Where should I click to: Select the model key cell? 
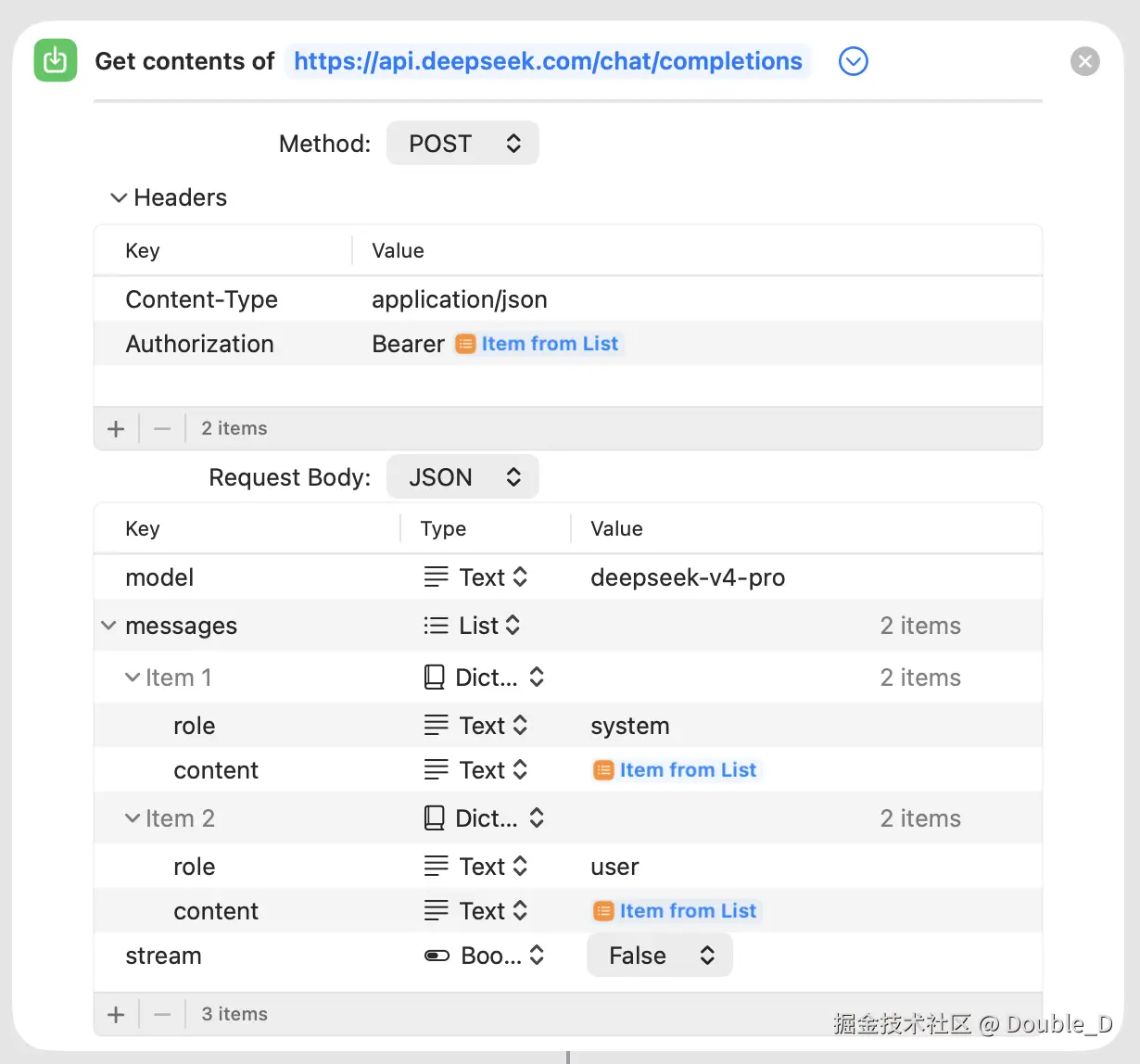(x=159, y=577)
